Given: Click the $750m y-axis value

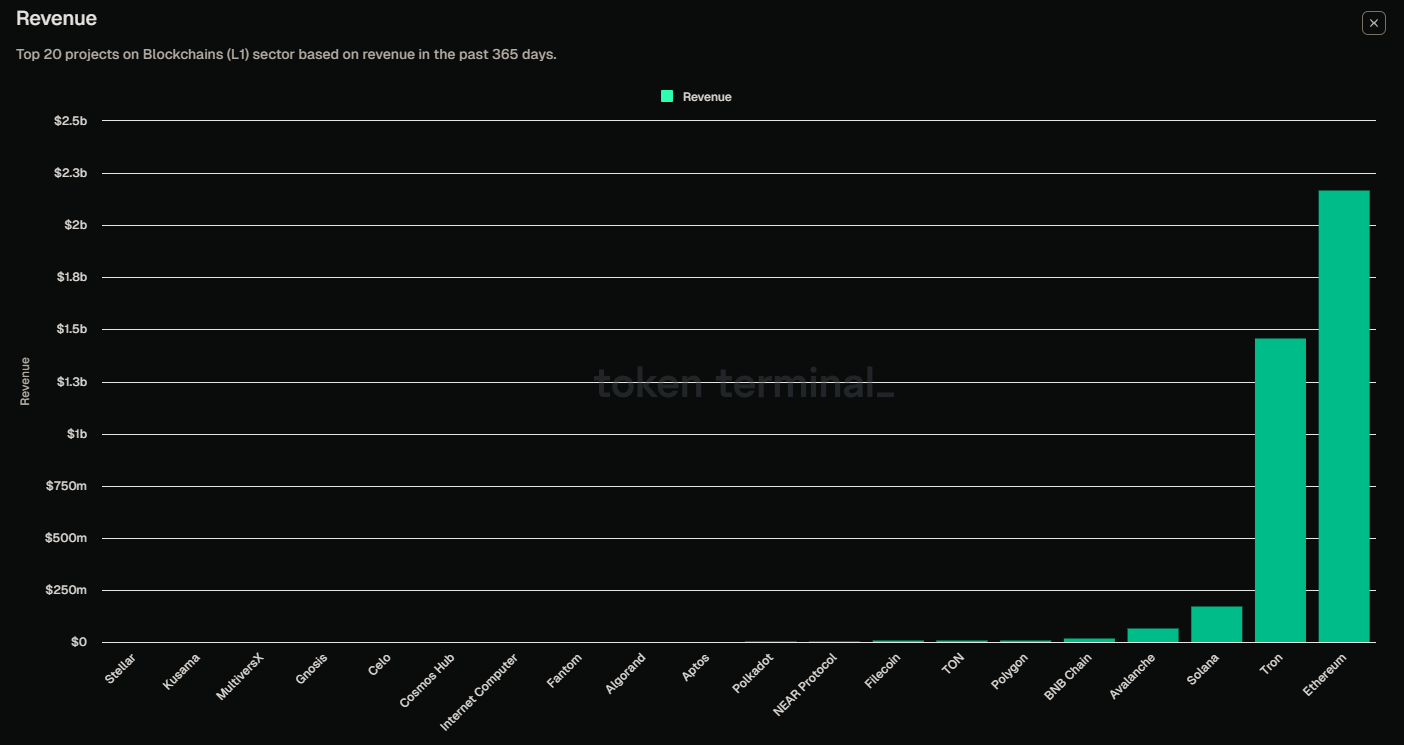Looking at the screenshot, I should coord(68,486).
